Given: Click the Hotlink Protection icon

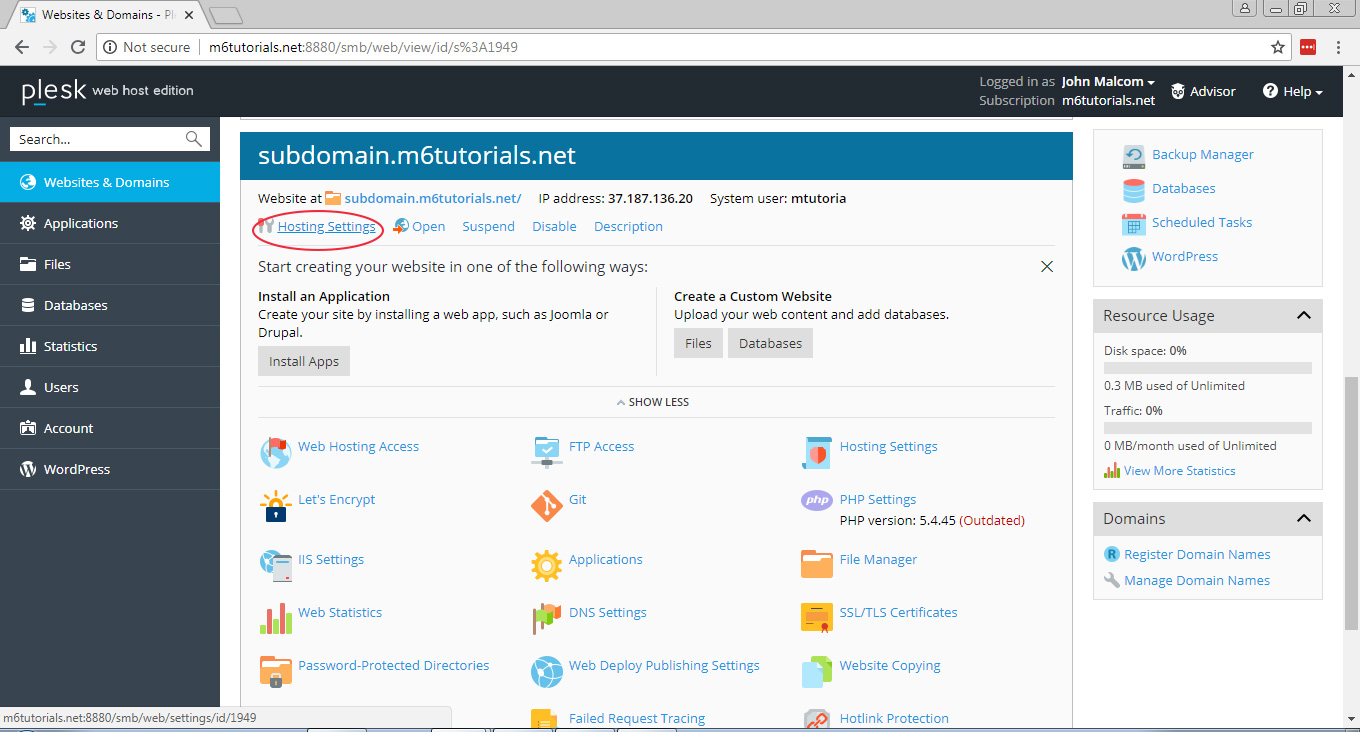Looking at the screenshot, I should (x=816, y=720).
